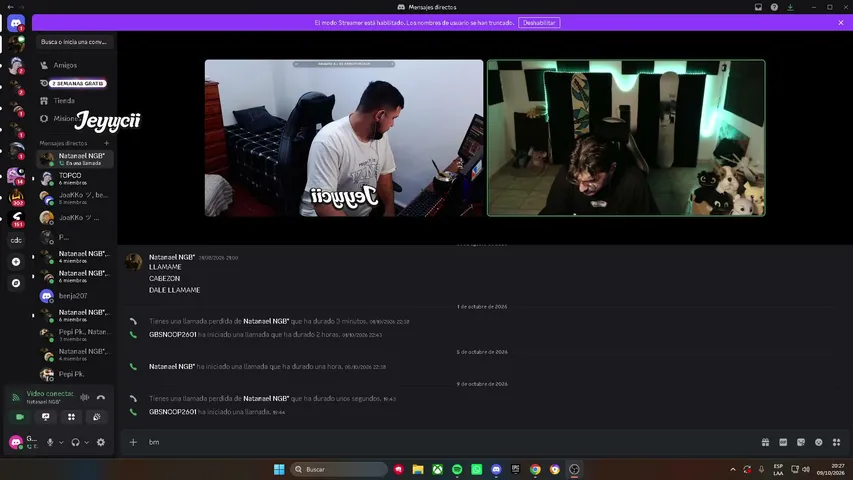Open TOPCO group conversation
Viewport: 853px width, 480px height.
tap(75, 179)
